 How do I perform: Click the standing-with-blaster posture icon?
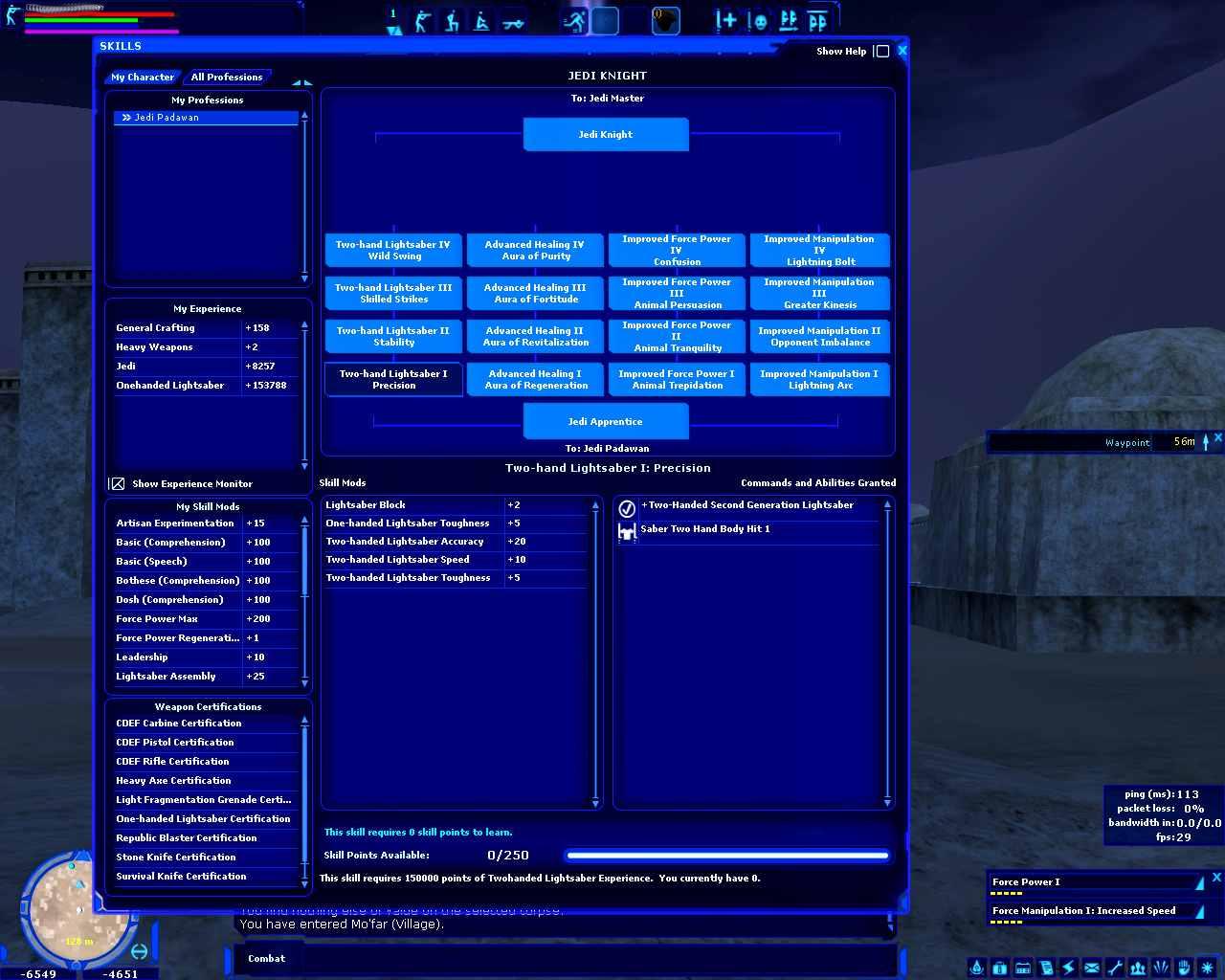click(422, 21)
